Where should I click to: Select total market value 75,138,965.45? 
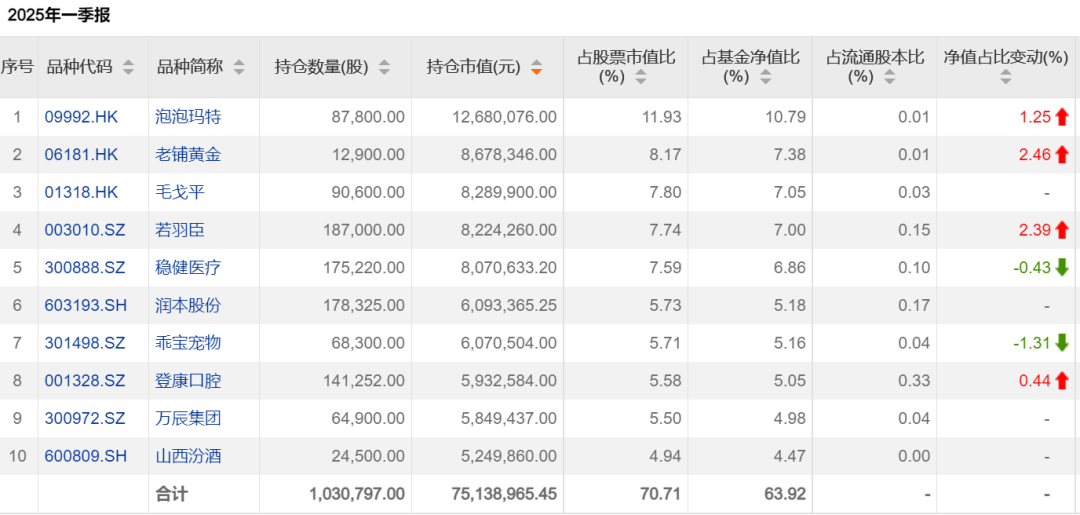click(504, 494)
